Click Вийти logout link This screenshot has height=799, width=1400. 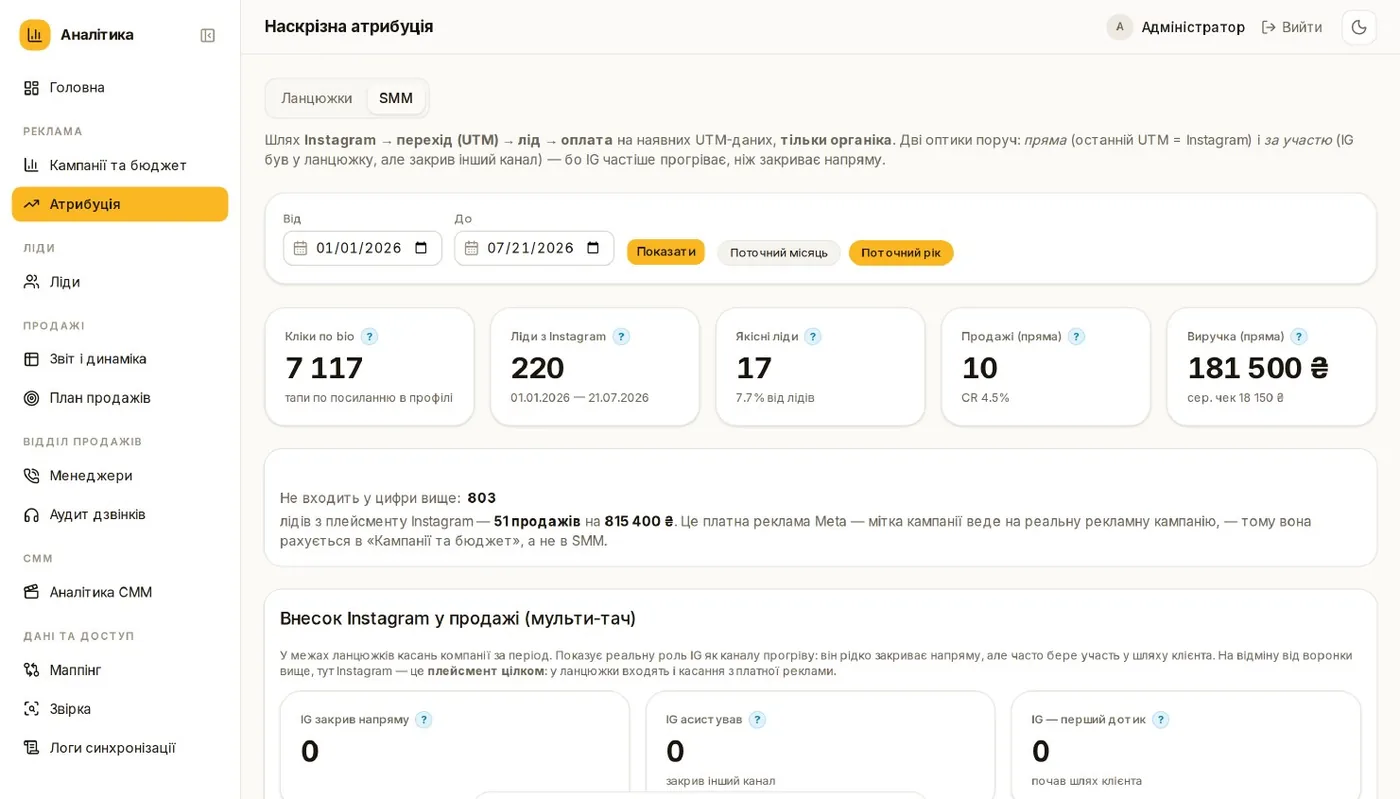pyautogui.click(x=1292, y=27)
